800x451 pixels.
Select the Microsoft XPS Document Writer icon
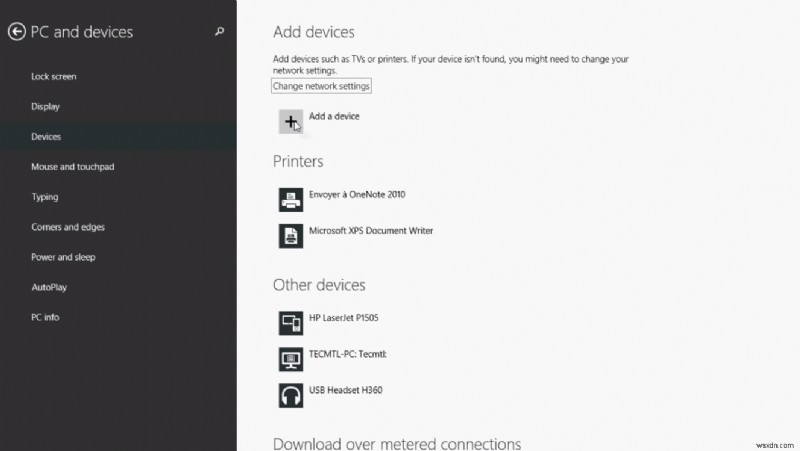point(291,236)
